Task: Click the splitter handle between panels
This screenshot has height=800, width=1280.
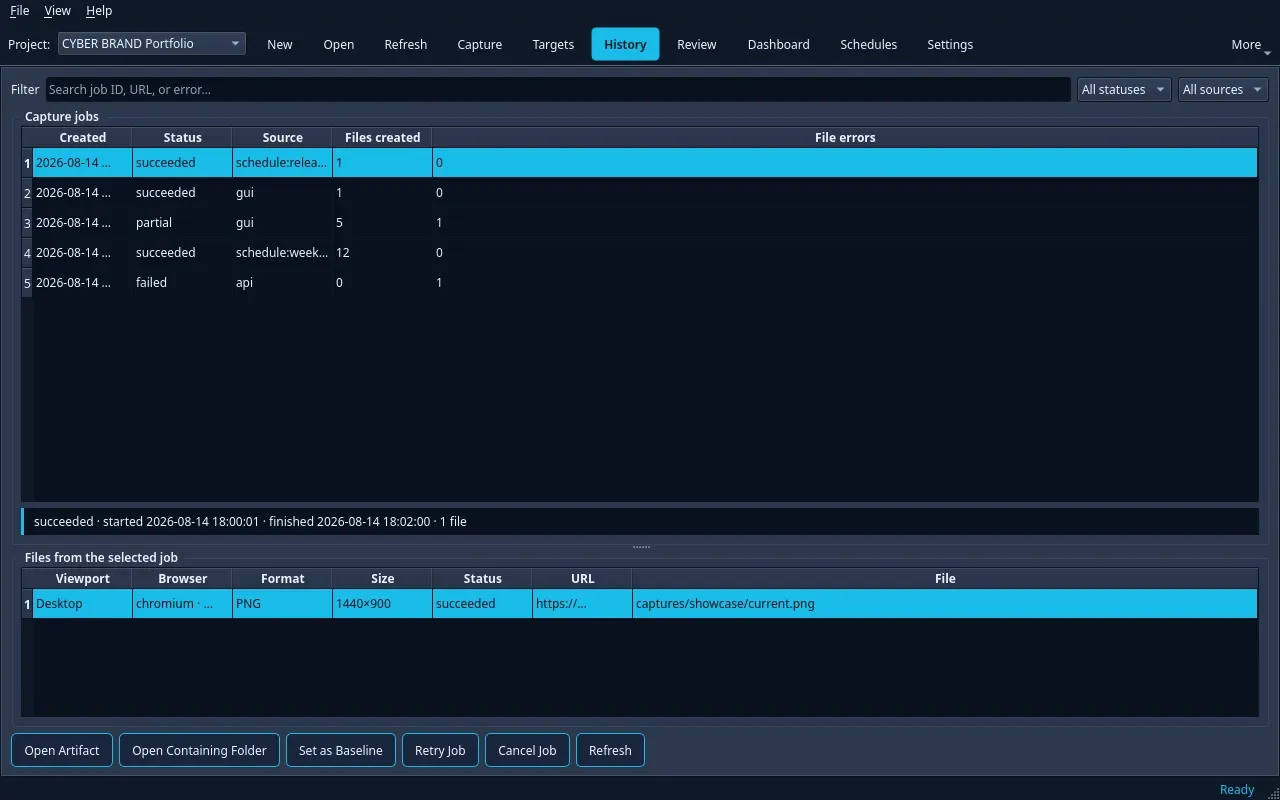Action: click(x=641, y=547)
